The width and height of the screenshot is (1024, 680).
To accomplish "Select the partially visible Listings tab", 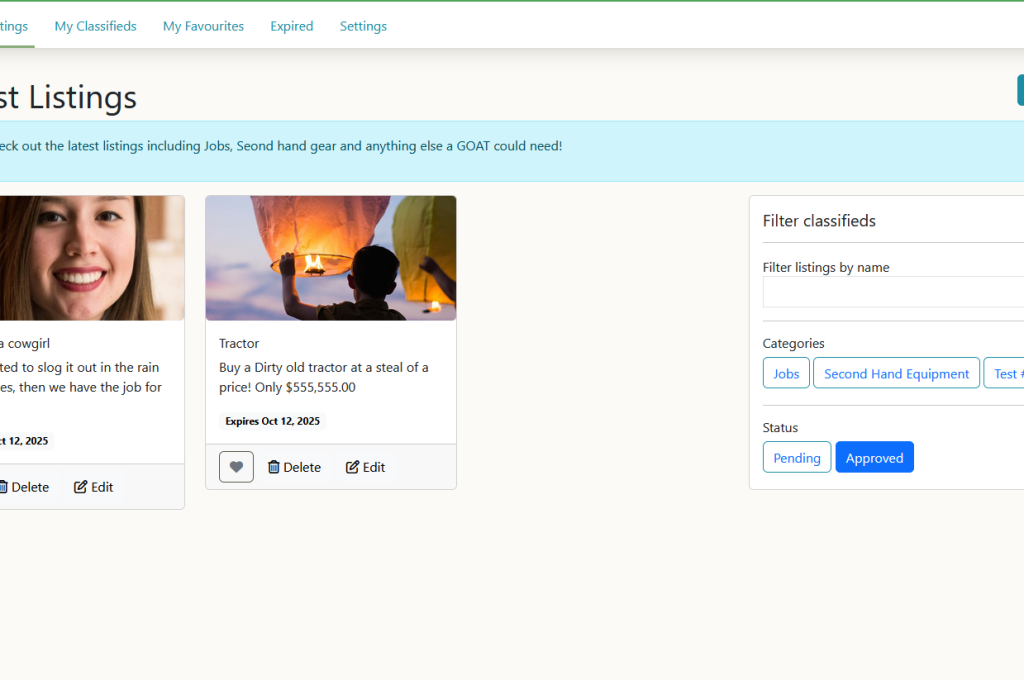I will pyautogui.click(x=13, y=26).
